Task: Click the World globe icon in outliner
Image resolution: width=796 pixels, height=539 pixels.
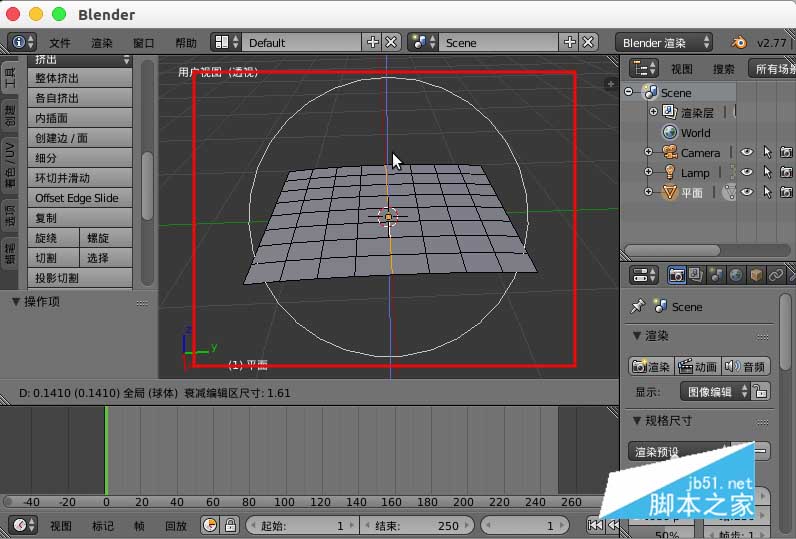Action: pos(670,132)
